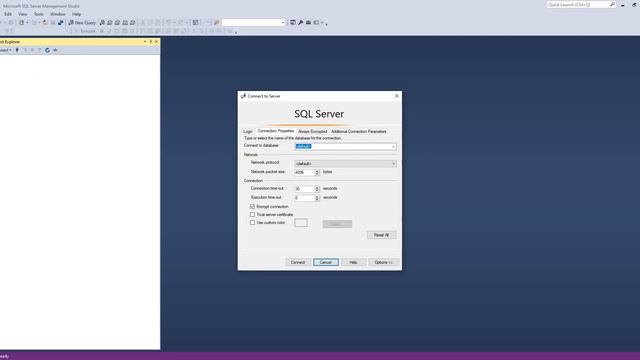The width and height of the screenshot is (640, 360).
Task: Open the Find combo dropdown in toolbar
Action: pyautogui.click(x=282, y=22)
